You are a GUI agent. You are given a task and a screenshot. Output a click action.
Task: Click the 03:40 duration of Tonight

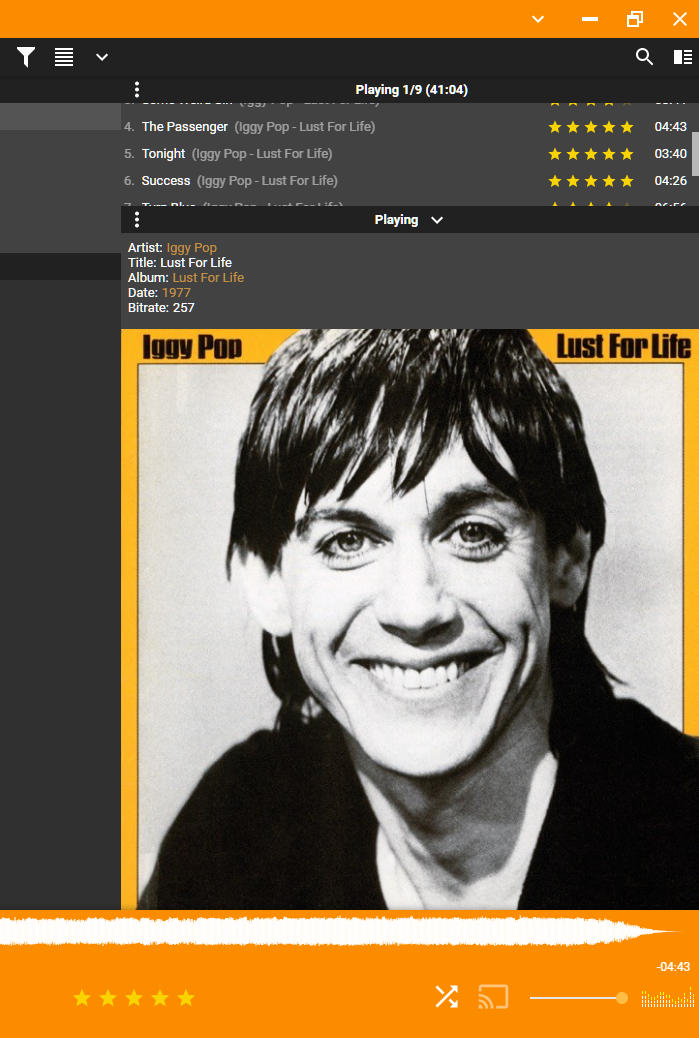tap(671, 154)
